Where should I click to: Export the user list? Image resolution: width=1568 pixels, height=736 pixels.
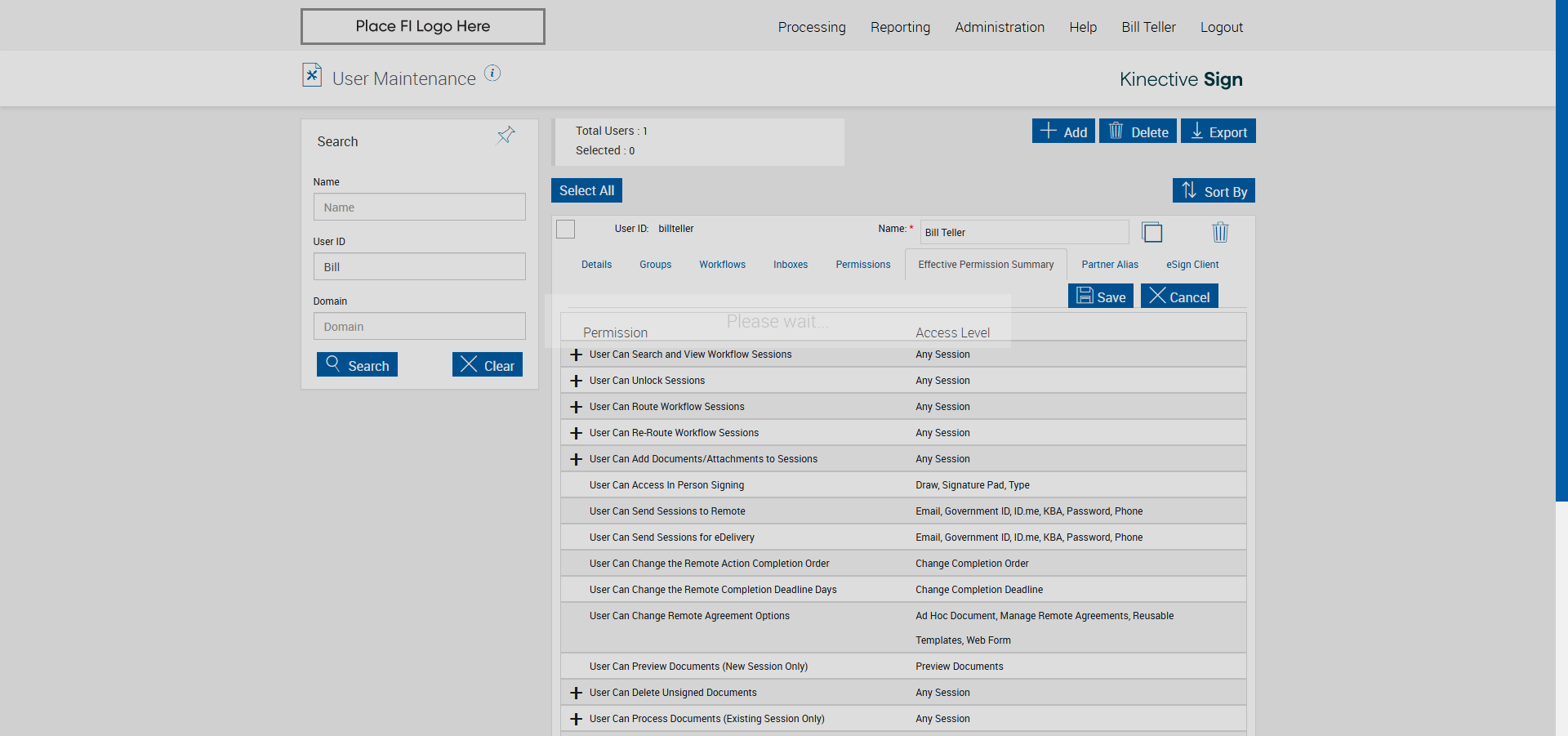[1218, 132]
